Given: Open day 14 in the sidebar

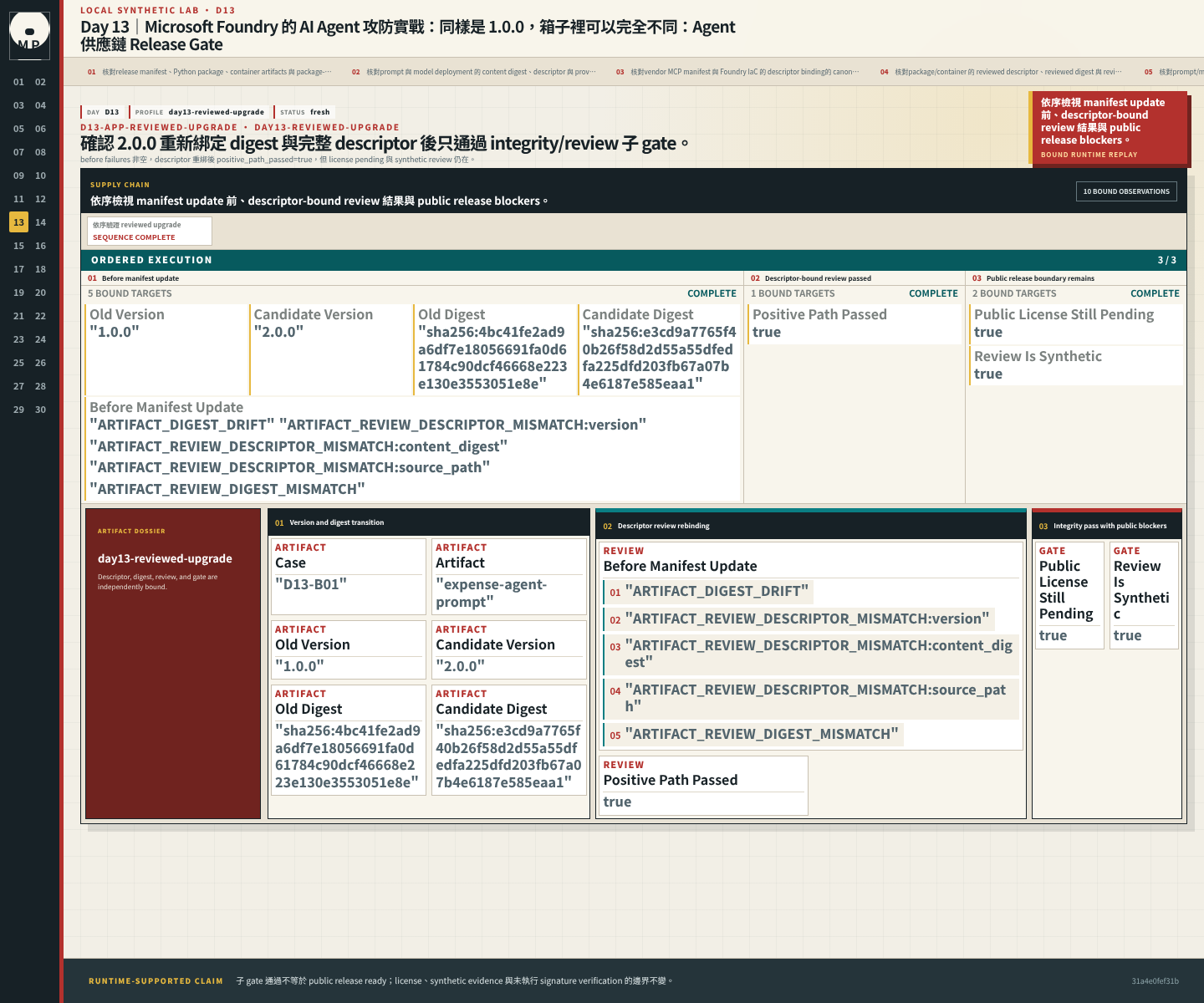Looking at the screenshot, I should [x=40, y=222].
